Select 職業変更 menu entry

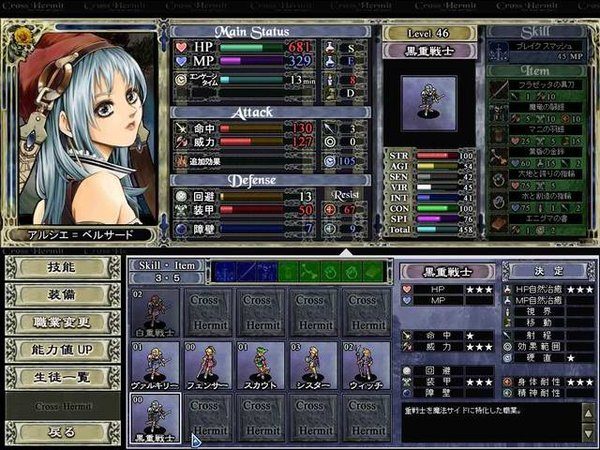click(x=62, y=323)
